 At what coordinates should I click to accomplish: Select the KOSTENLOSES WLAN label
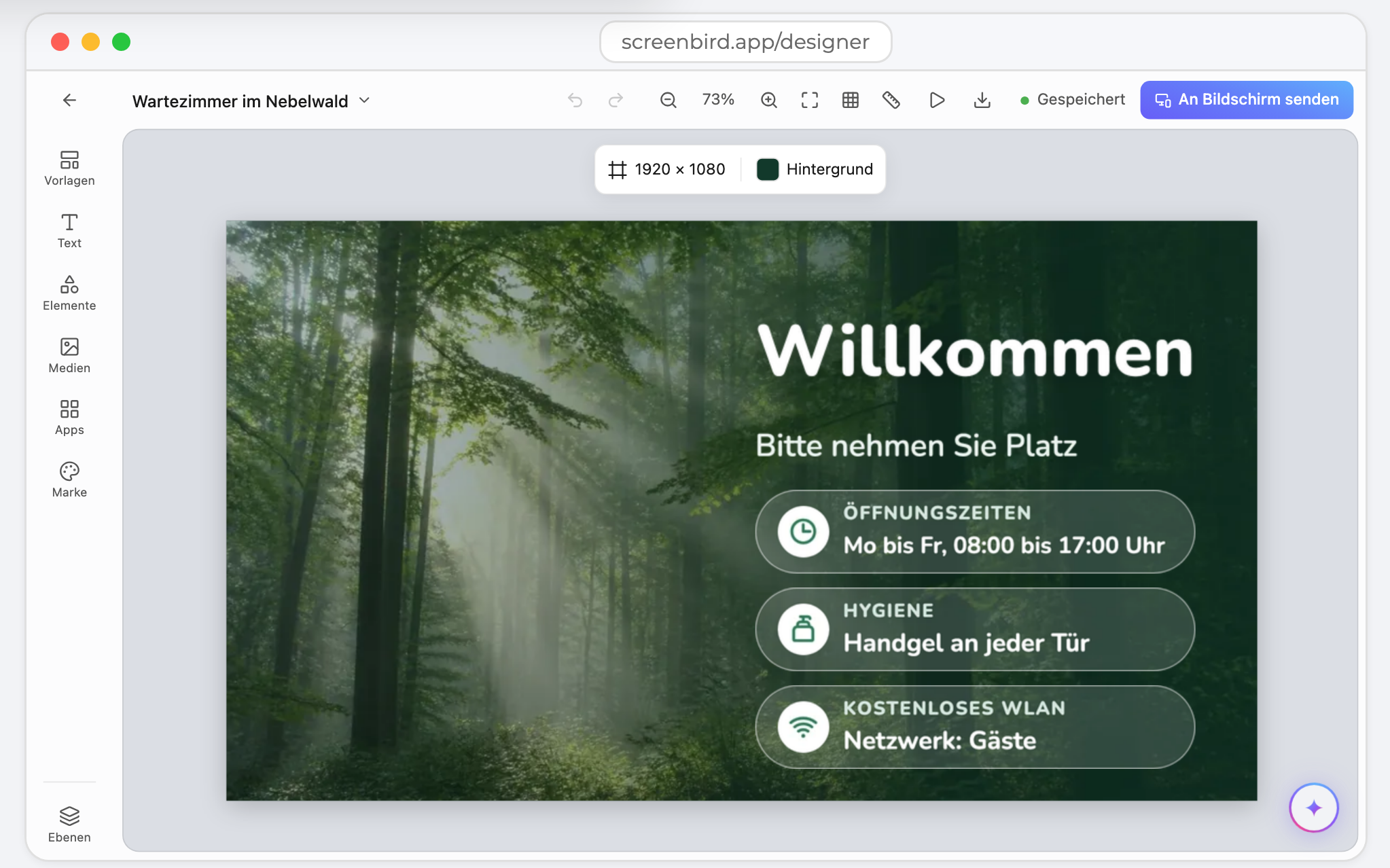tap(955, 708)
